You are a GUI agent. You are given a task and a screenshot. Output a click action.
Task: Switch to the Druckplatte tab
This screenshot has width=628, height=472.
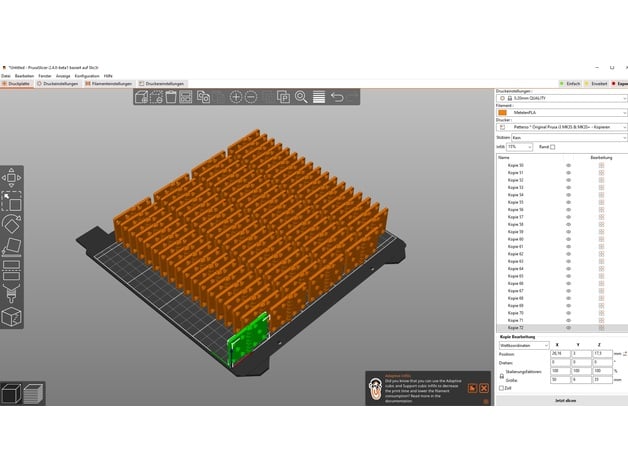16,84
